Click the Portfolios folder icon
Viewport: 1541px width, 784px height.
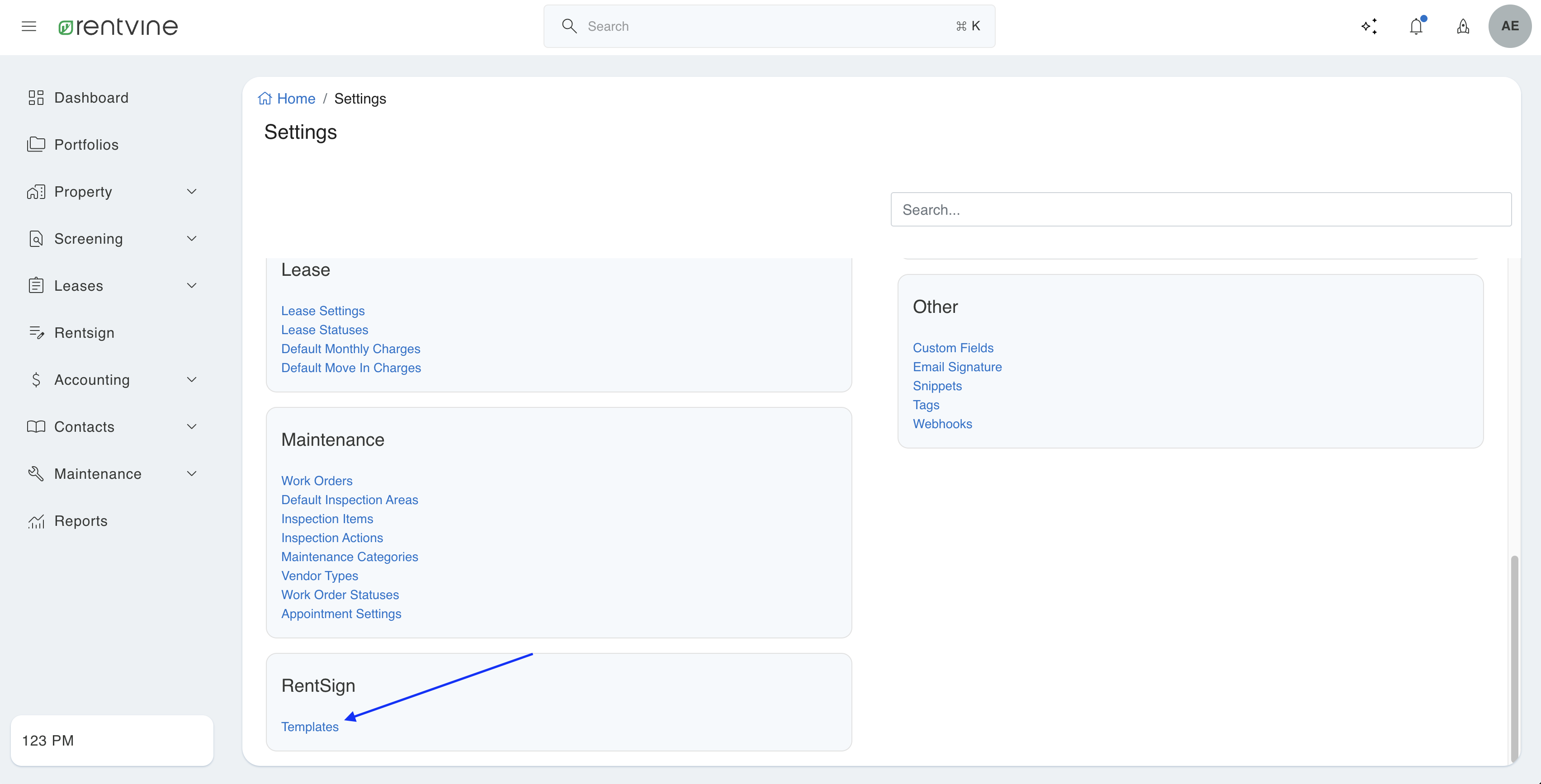tap(36, 144)
